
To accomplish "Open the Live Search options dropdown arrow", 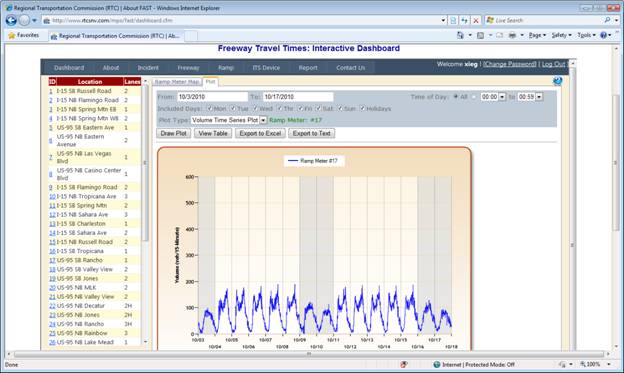I will pos(617,20).
